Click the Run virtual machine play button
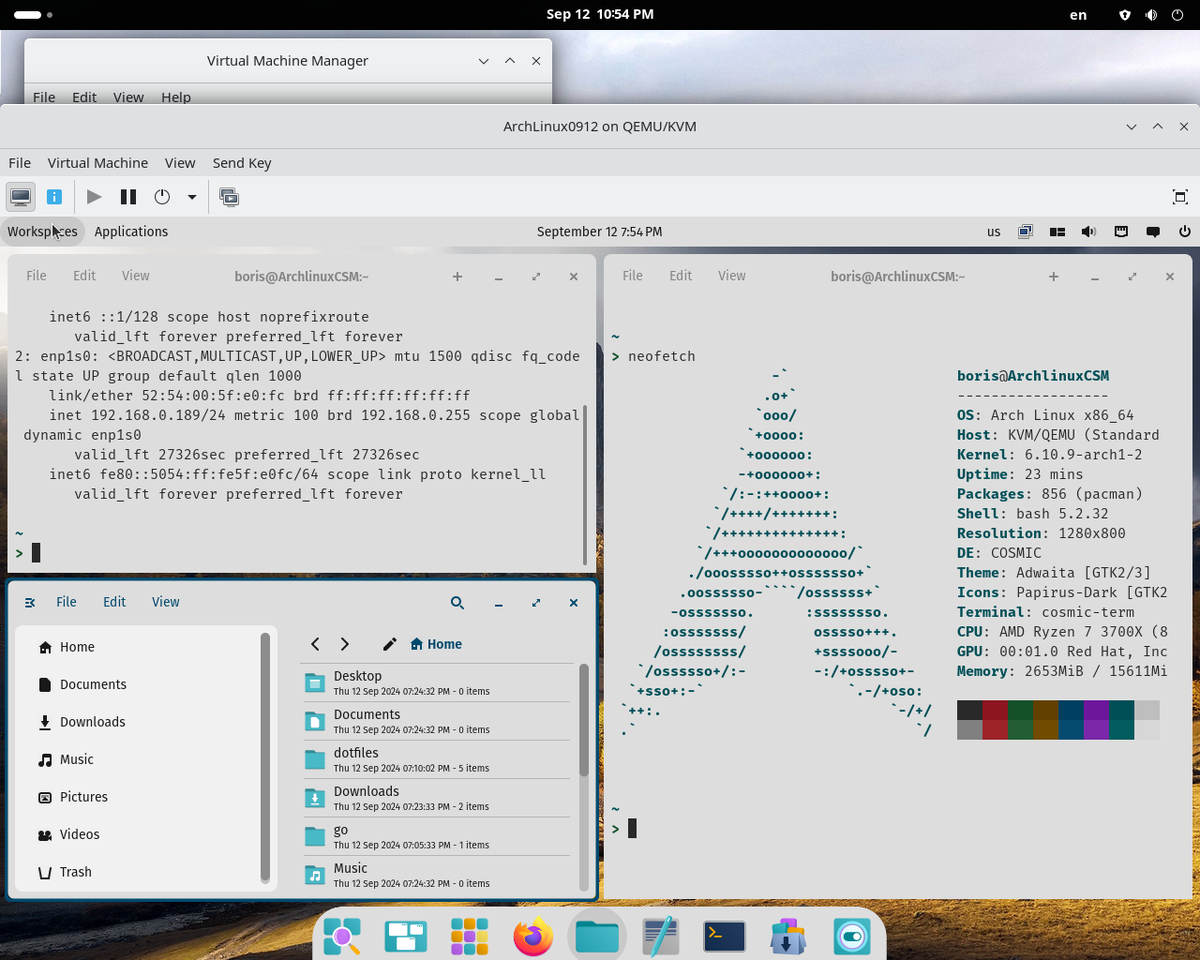This screenshot has width=1200, height=960. pyautogui.click(x=94, y=197)
